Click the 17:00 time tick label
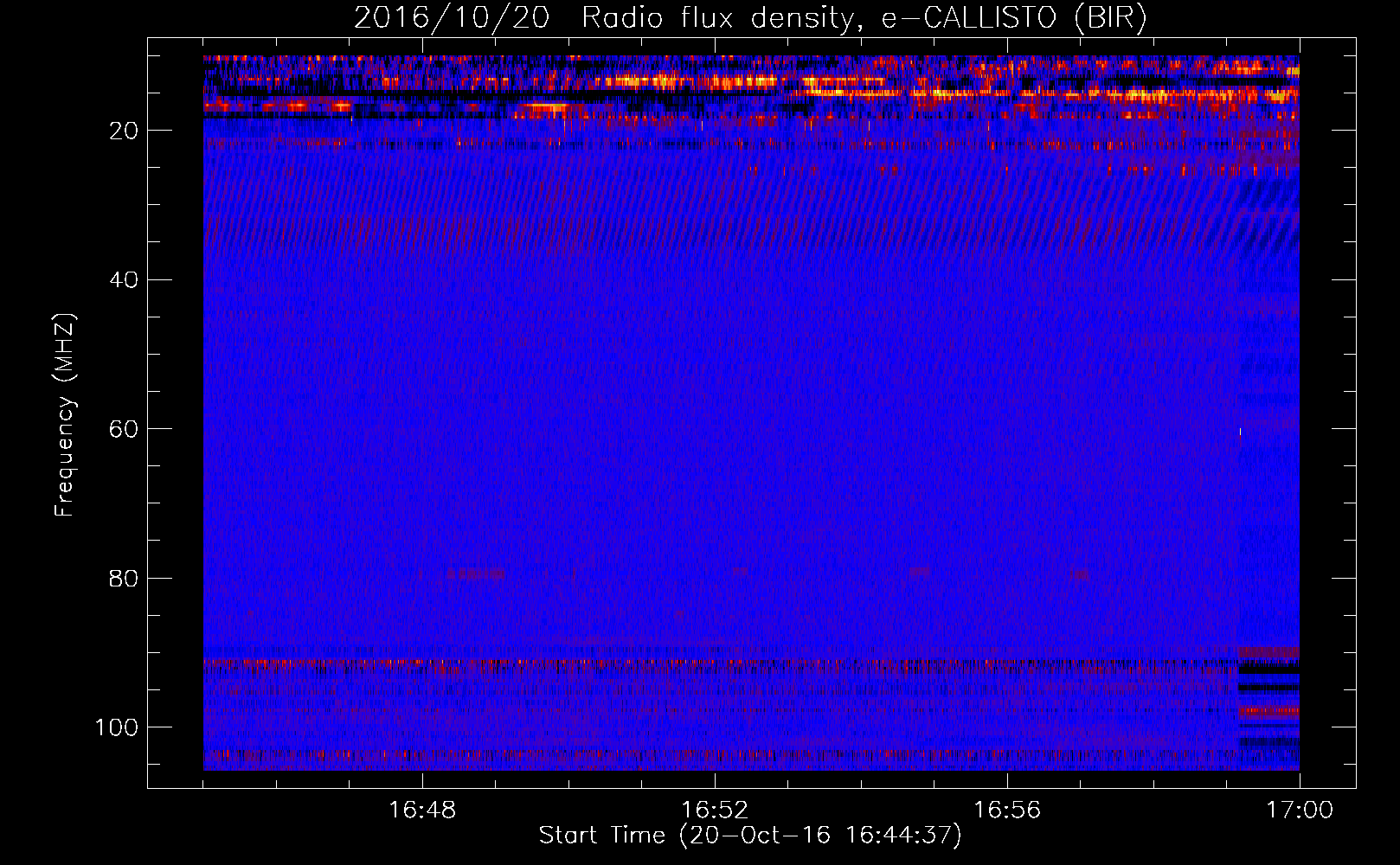The height and width of the screenshot is (865, 1400). [x=1300, y=811]
